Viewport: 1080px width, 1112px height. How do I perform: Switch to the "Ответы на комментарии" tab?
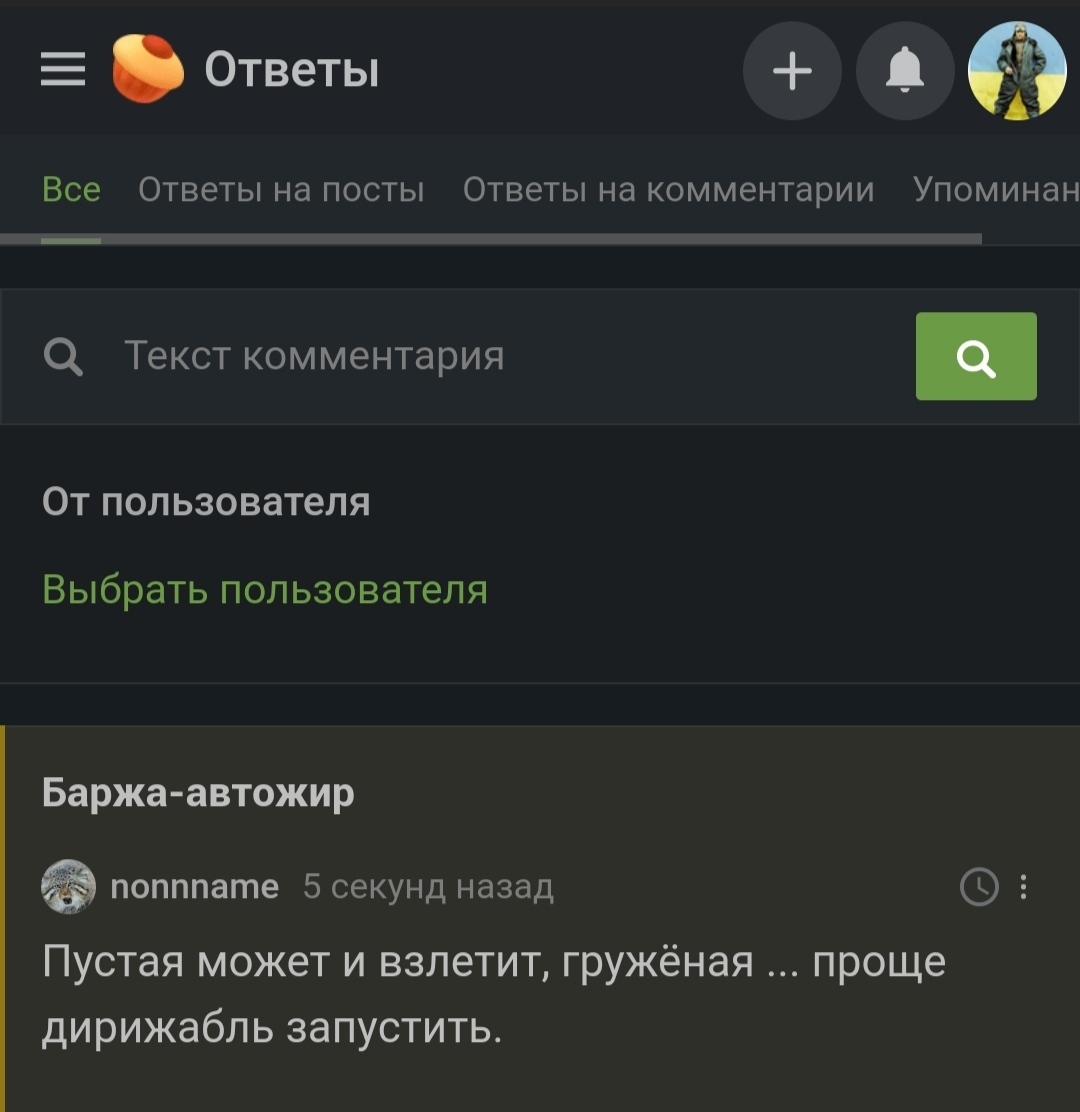tap(668, 189)
